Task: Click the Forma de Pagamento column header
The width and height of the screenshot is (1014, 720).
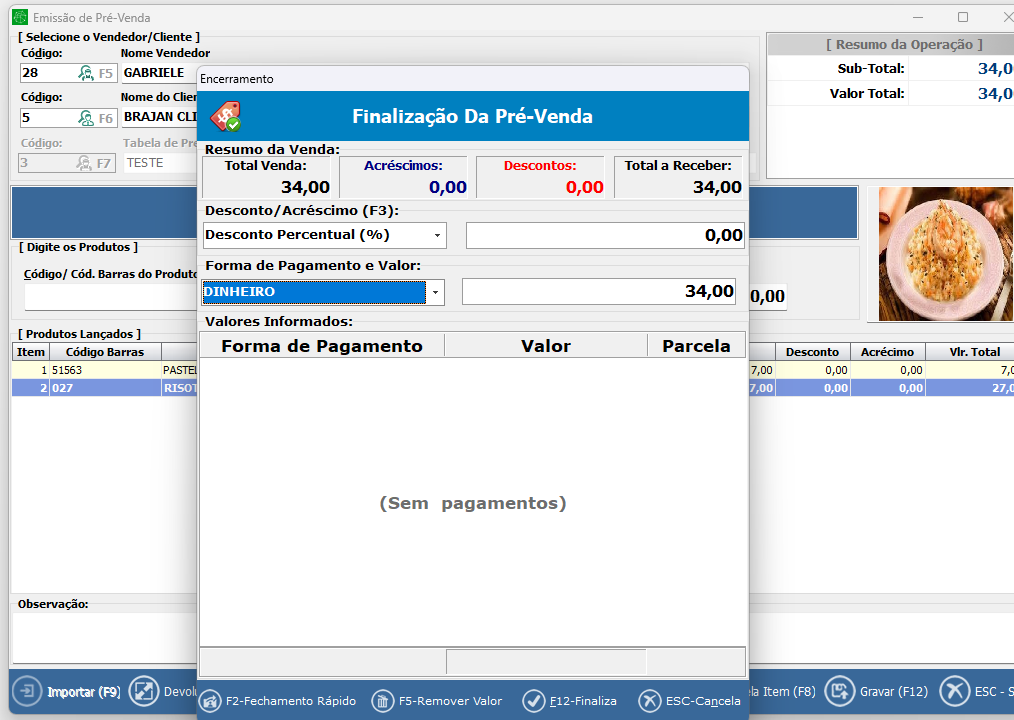Action: pyautogui.click(x=322, y=346)
